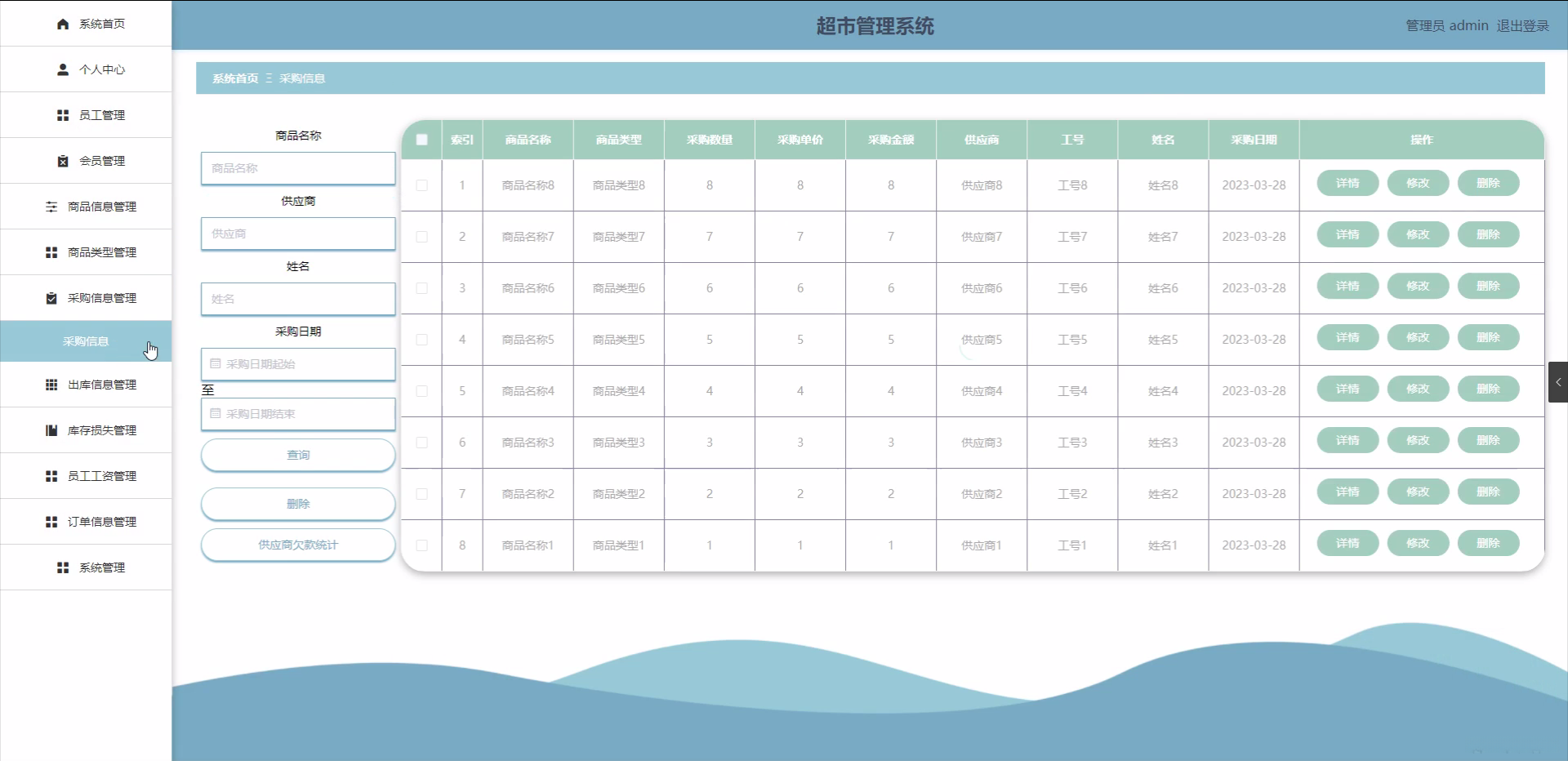
Task: Focus the 供应商 search input
Action: [298, 234]
